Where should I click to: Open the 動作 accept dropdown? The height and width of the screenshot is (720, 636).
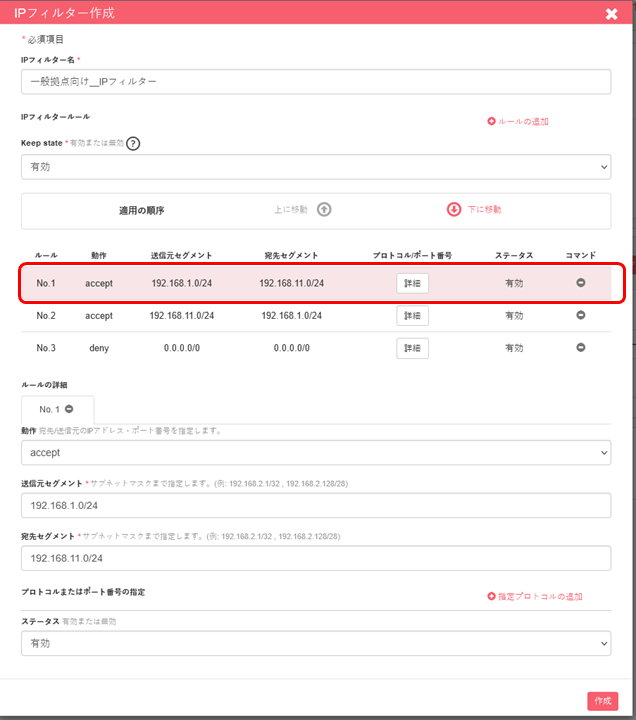316,453
